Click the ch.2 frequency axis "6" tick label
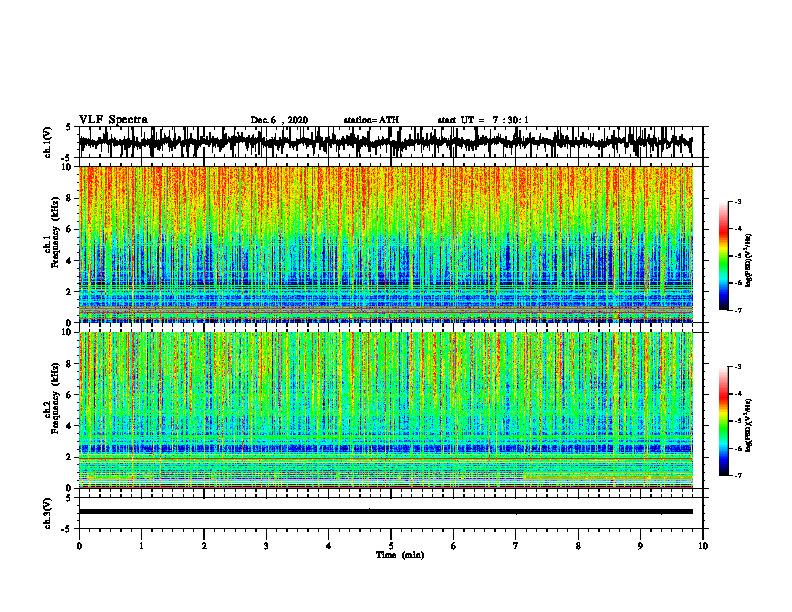 (70, 395)
